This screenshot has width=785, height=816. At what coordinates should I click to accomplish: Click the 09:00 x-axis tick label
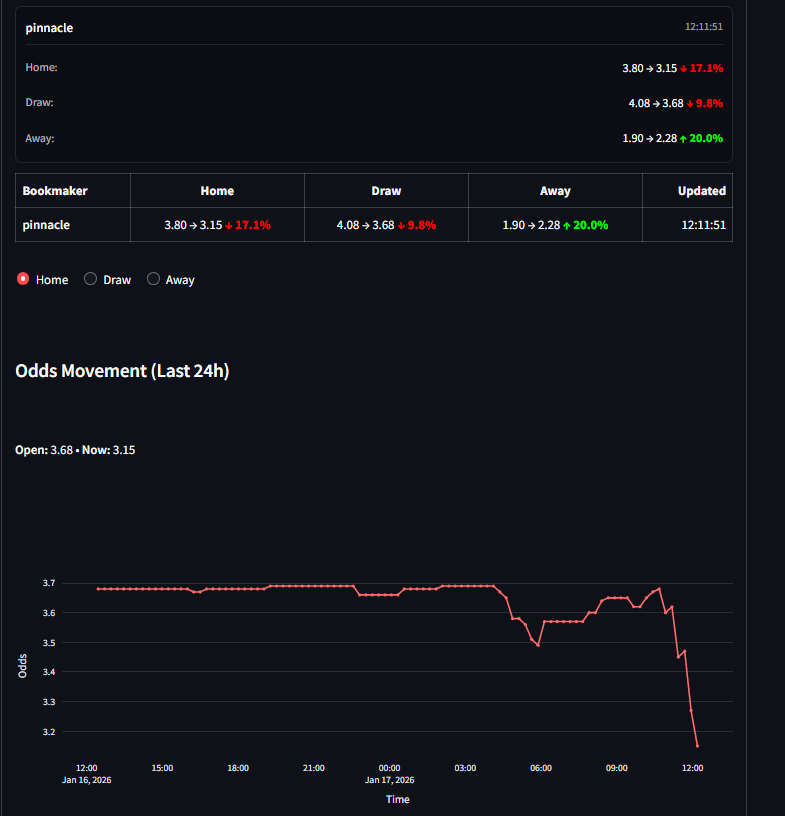click(616, 768)
